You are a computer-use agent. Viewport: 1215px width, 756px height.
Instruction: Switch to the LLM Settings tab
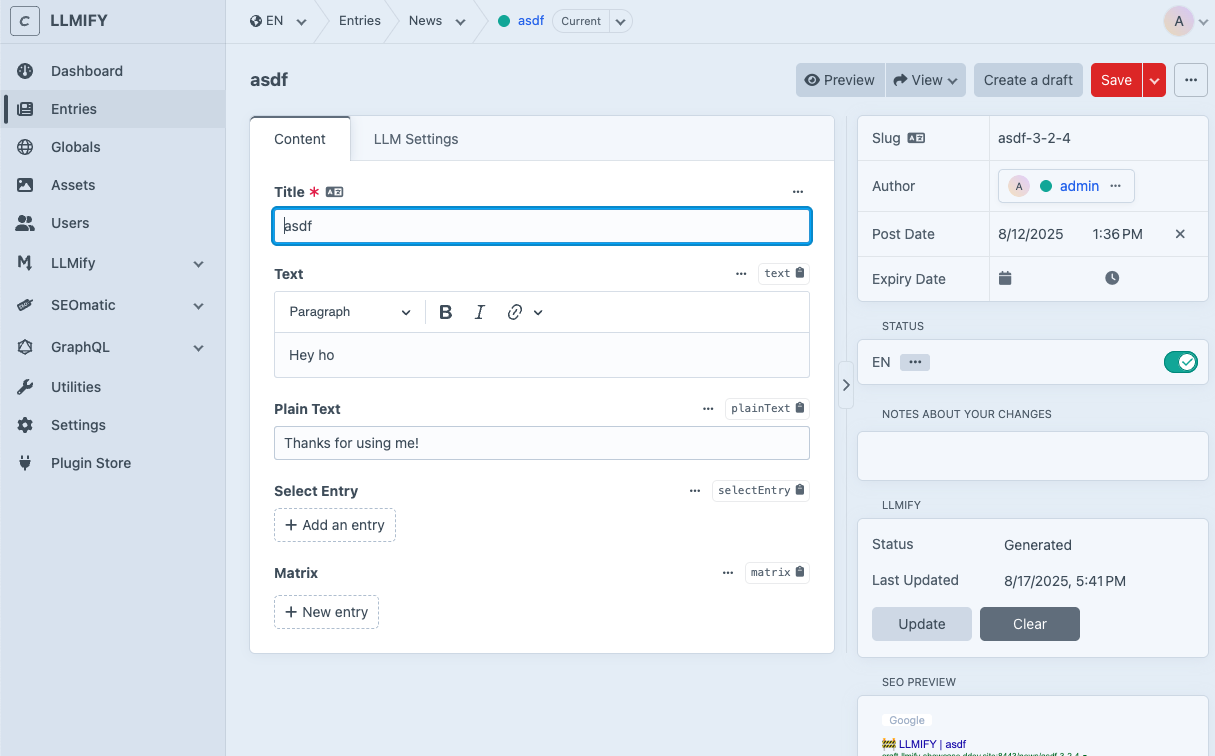pos(416,139)
